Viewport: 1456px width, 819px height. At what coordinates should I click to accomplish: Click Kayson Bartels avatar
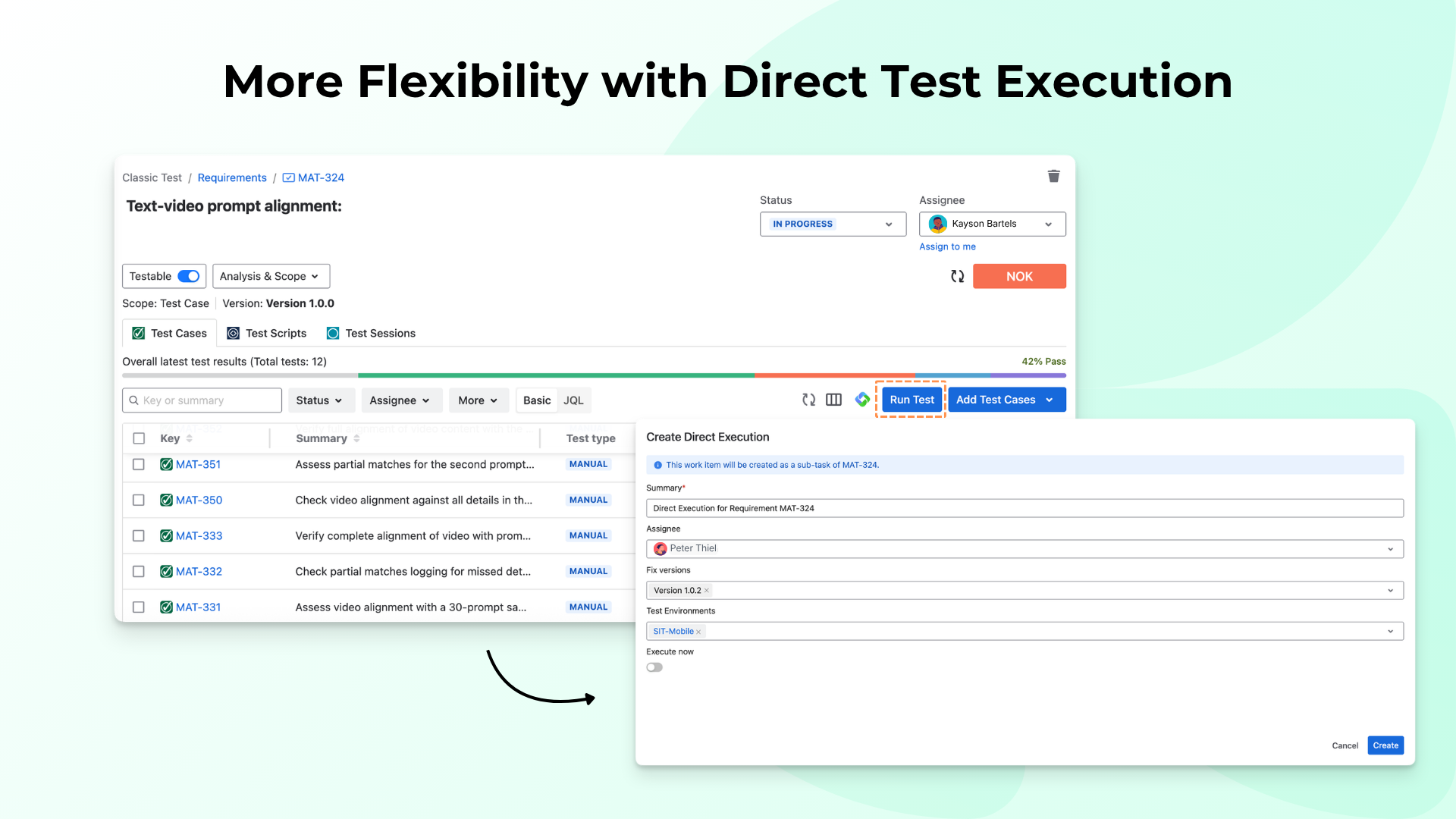point(938,224)
